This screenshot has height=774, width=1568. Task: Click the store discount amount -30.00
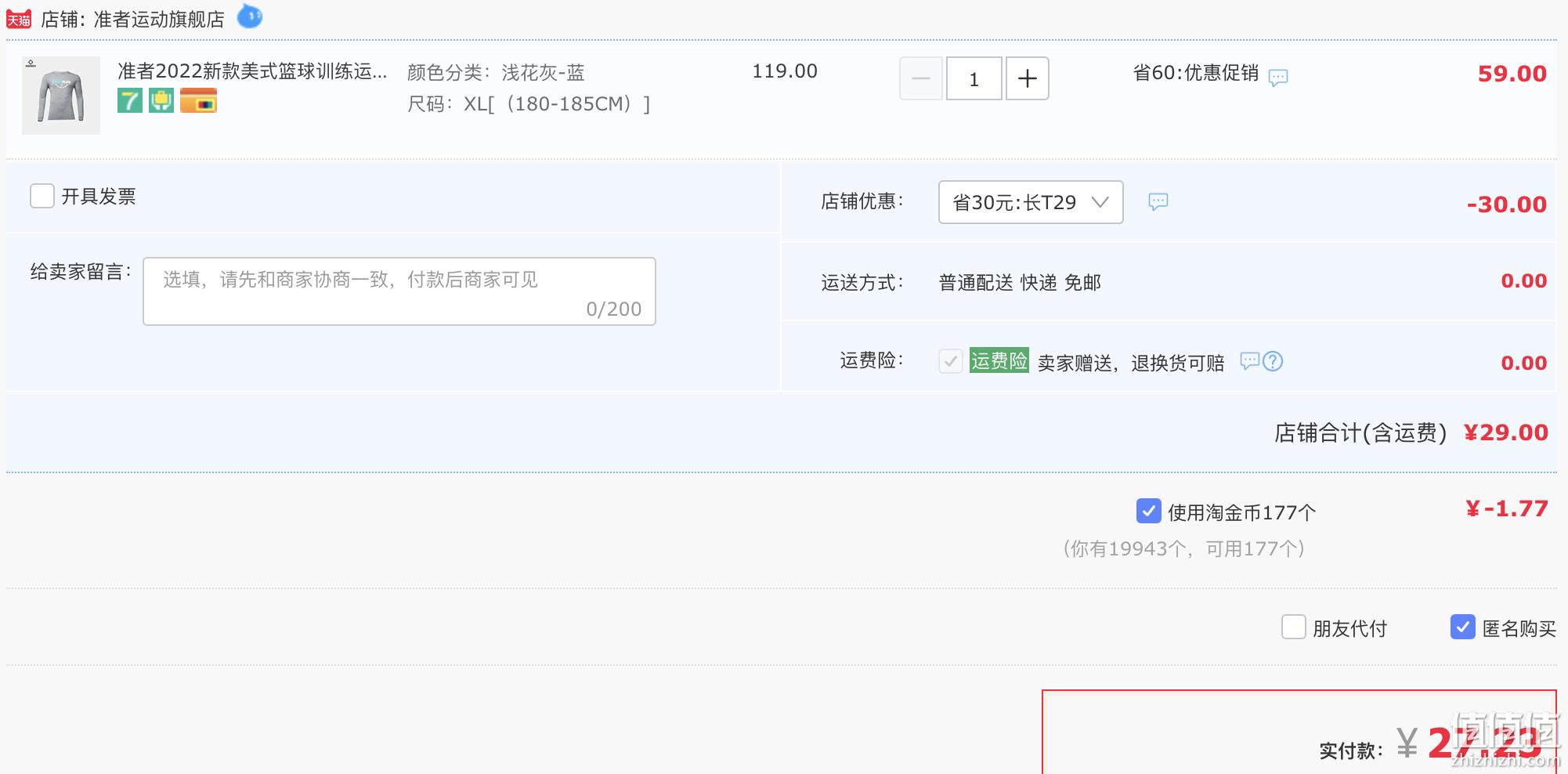pos(1508,204)
